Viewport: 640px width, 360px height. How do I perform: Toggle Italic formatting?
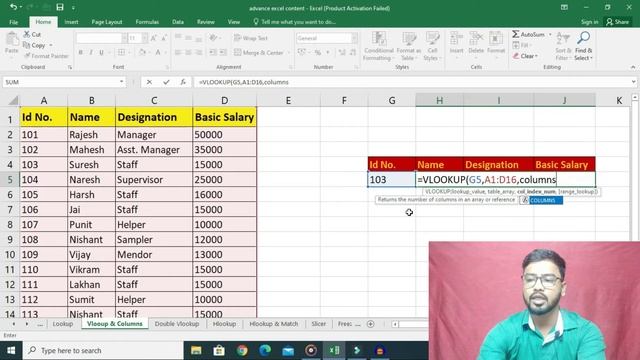(91, 52)
